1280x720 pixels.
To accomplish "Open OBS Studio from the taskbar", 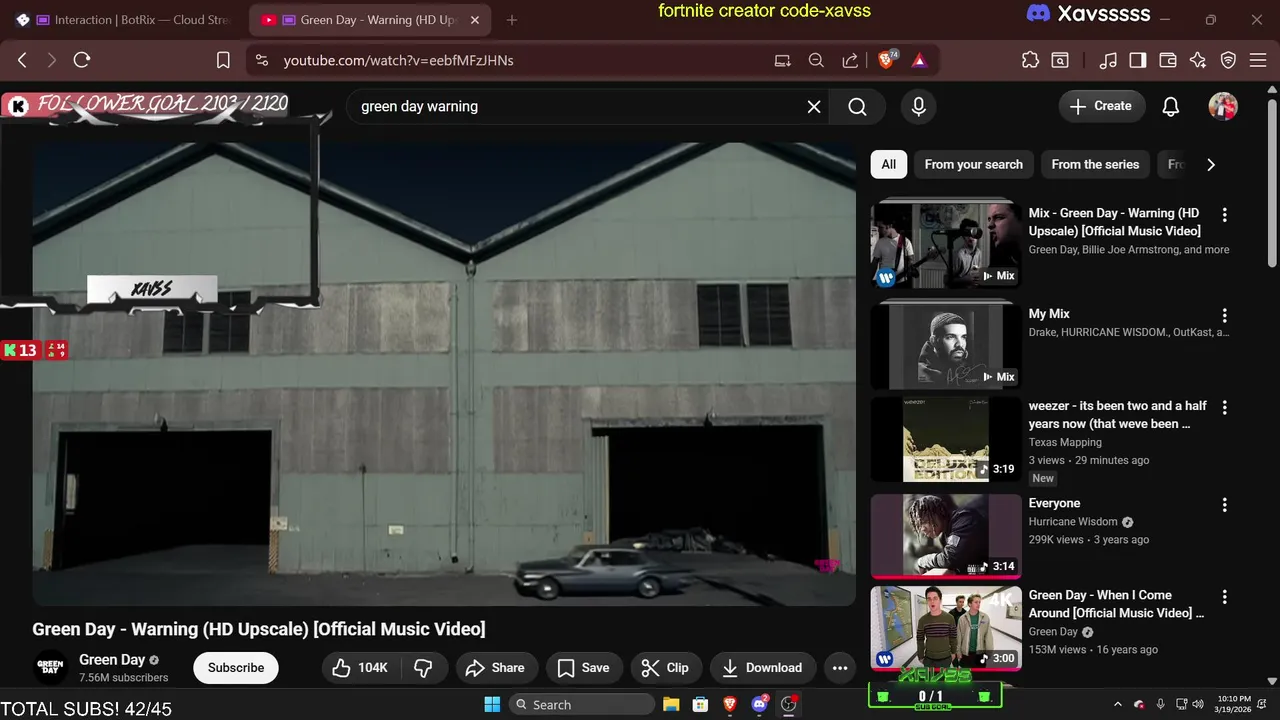I will tap(789, 704).
